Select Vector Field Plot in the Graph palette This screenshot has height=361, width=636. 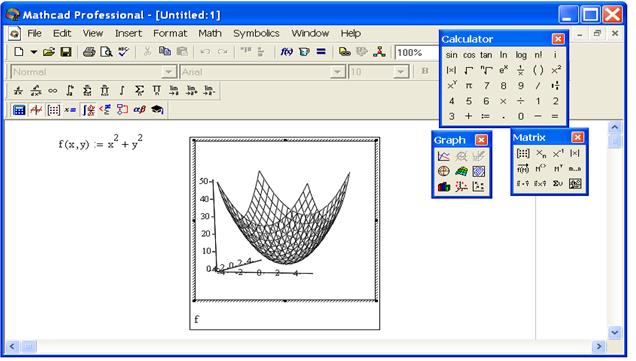click(x=479, y=187)
